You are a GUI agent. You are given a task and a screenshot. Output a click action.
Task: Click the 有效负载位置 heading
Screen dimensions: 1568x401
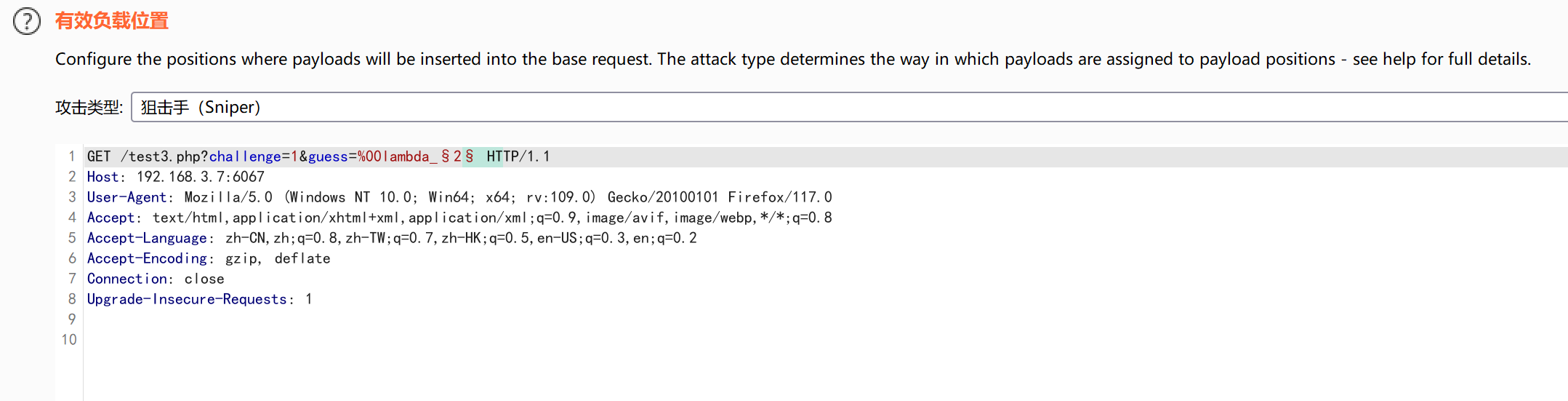[112, 21]
